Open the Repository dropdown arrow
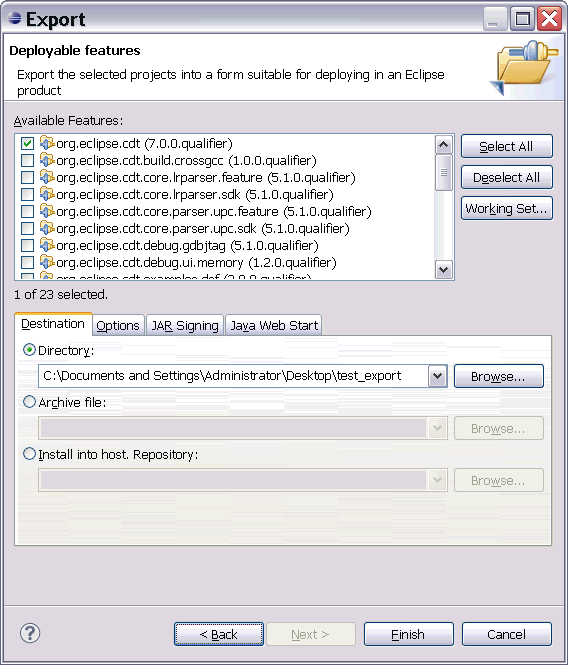The image size is (568, 665). [x=438, y=480]
